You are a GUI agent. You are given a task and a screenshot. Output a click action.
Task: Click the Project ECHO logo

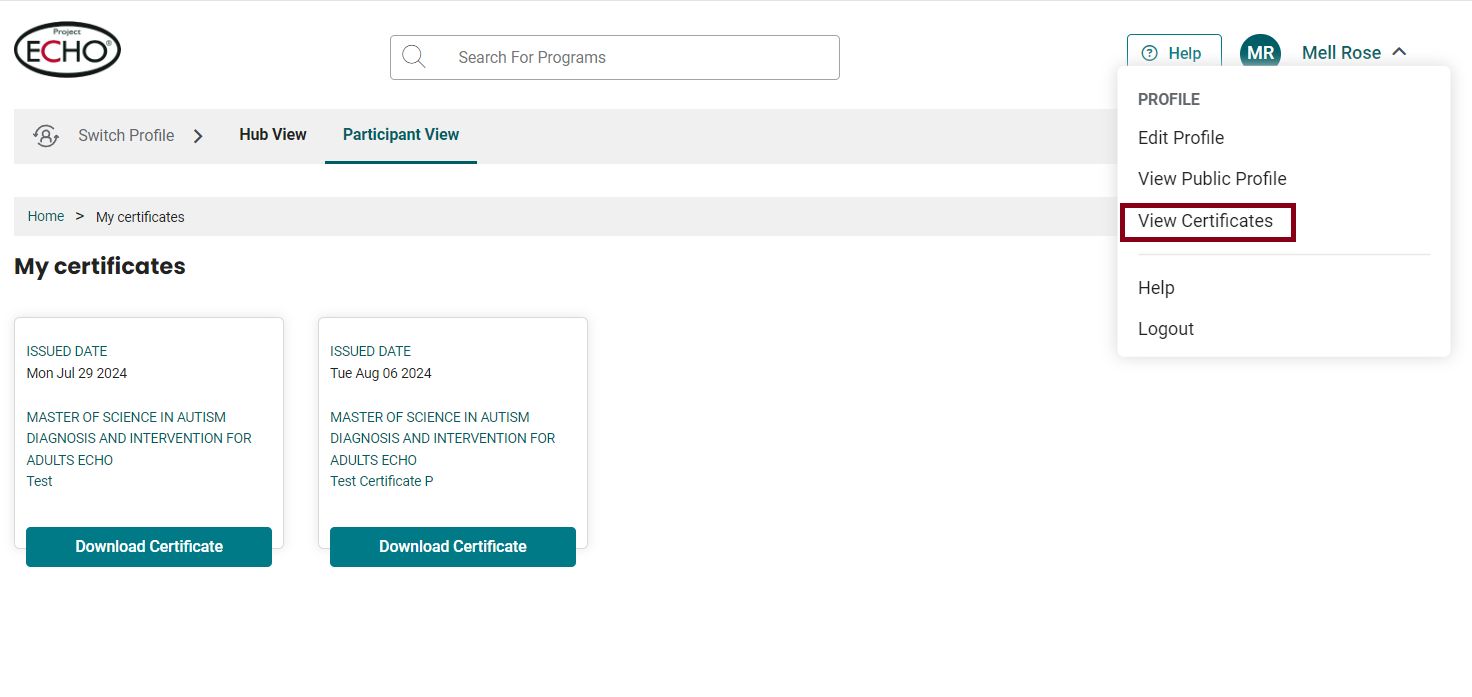pos(67,50)
